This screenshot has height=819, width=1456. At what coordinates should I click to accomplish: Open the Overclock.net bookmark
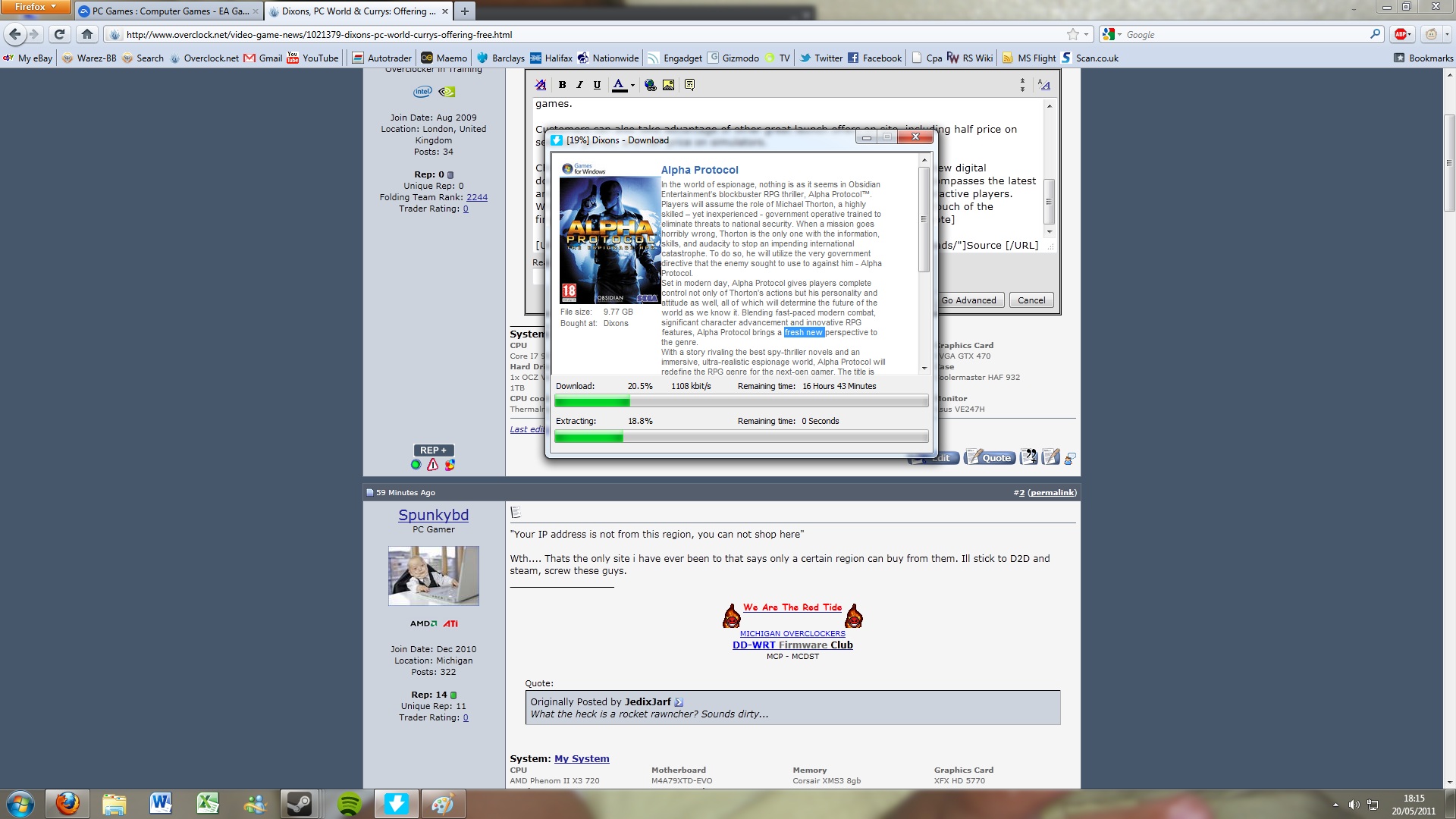(204, 58)
